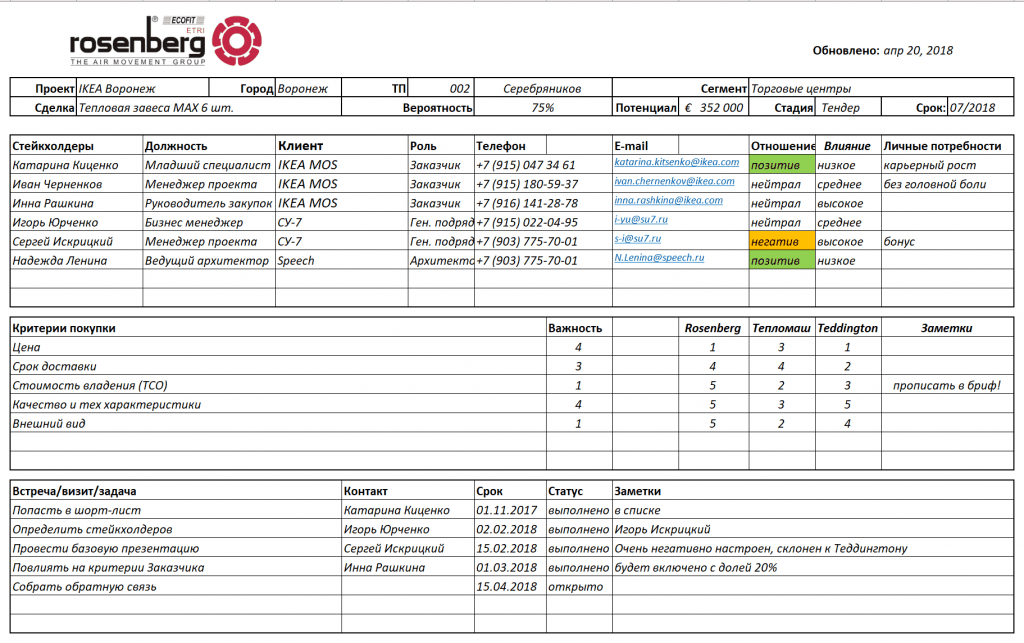Click stage value 'Тендер'

pos(848,108)
